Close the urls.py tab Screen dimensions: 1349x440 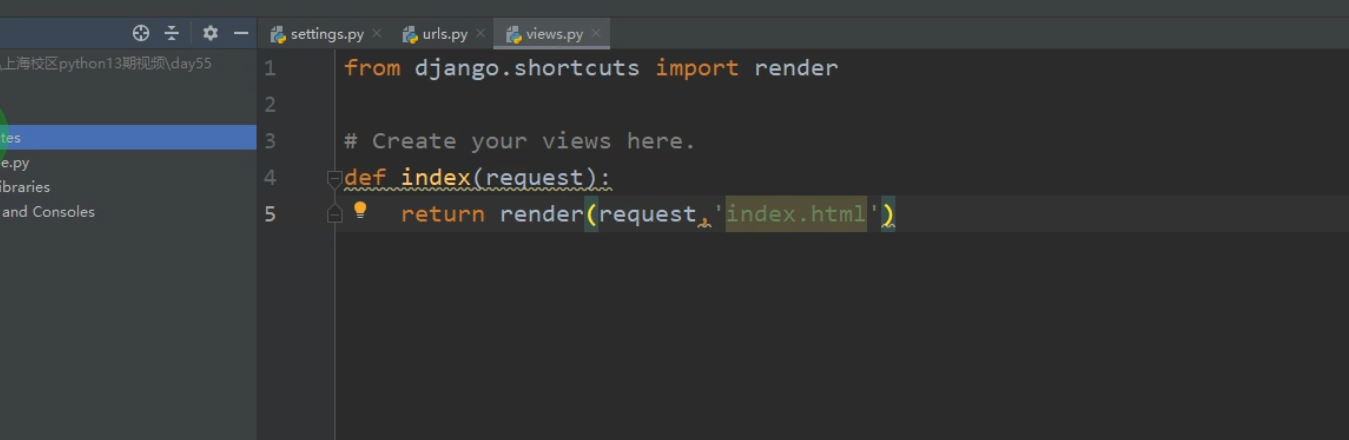click(x=481, y=34)
